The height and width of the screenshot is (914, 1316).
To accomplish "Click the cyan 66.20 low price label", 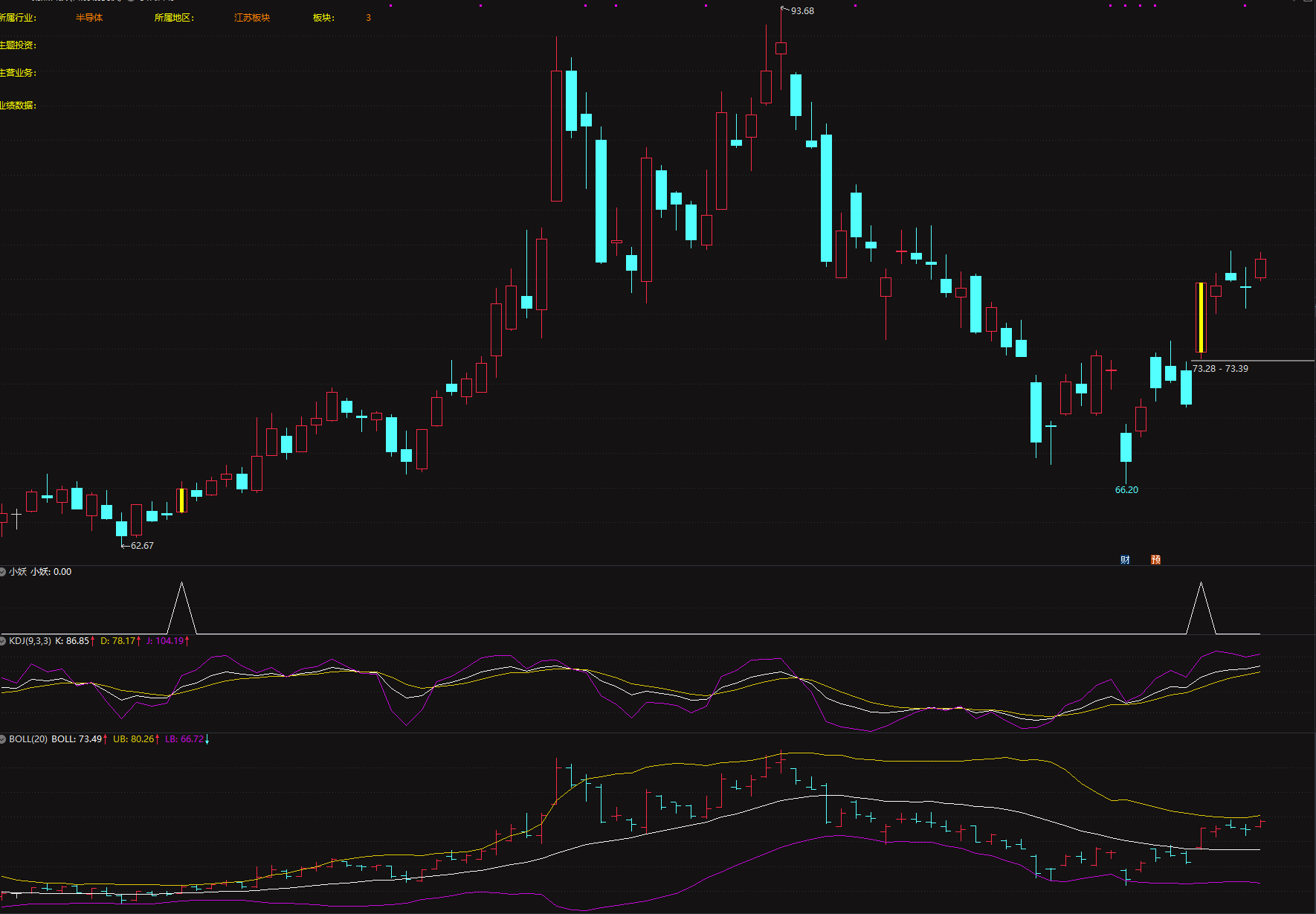I will coord(1126,490).
